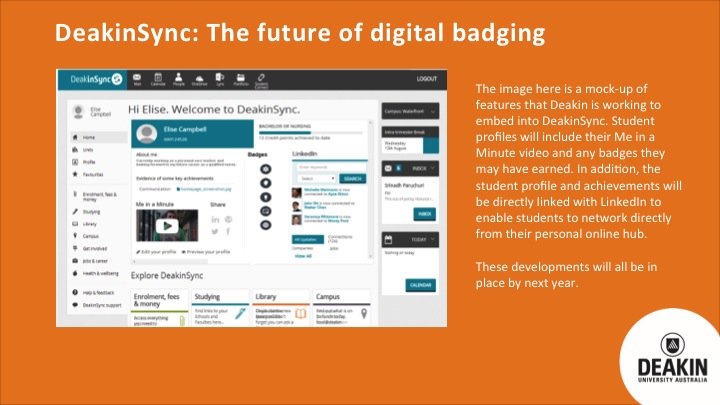Click the credit points progress bar
Image resolution: width=720 pixels, height=405 pixels.
(x=310, y=133)
